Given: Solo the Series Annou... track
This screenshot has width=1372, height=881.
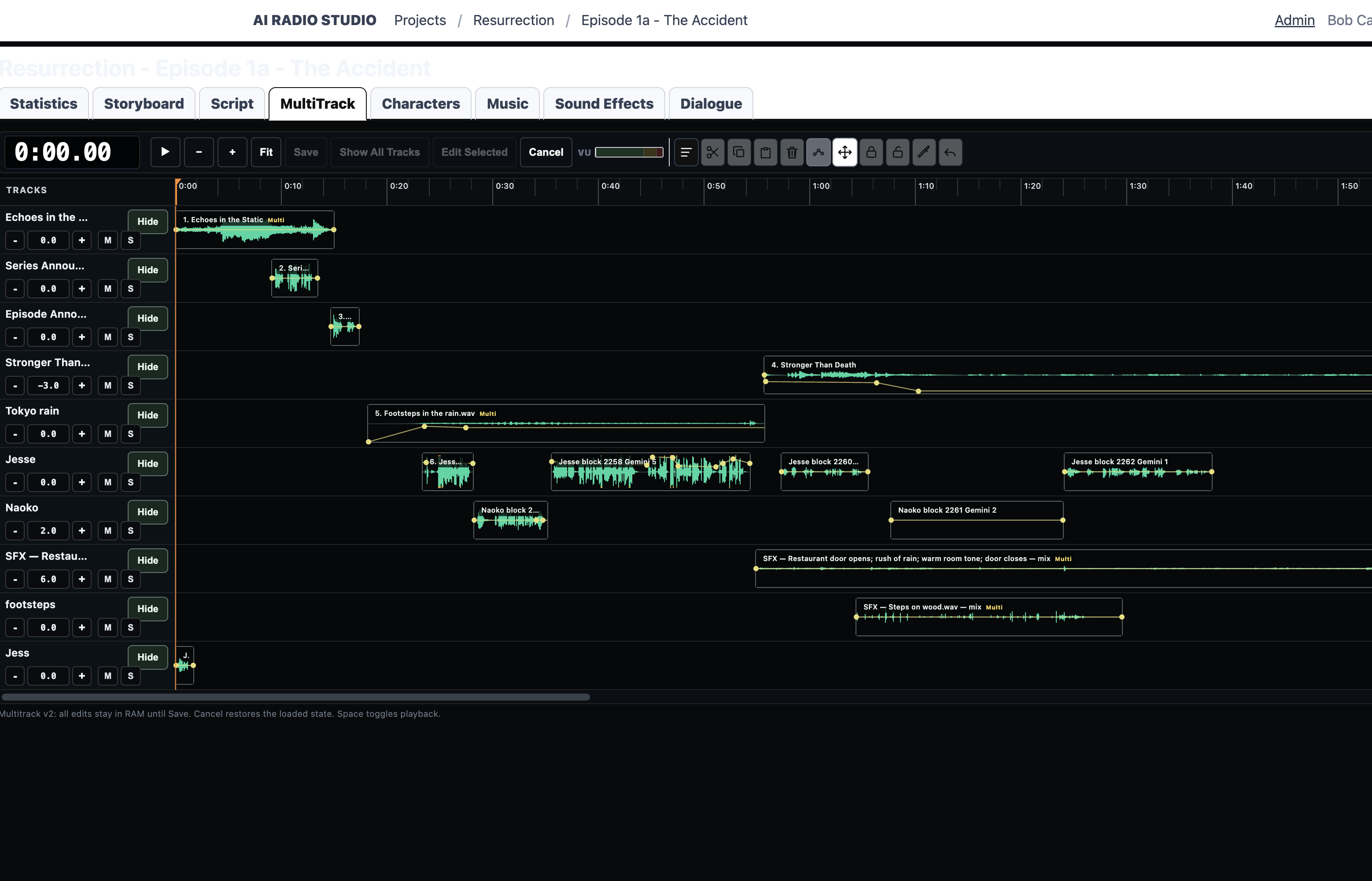Looking at the screenshot, I should click(130, 289).
